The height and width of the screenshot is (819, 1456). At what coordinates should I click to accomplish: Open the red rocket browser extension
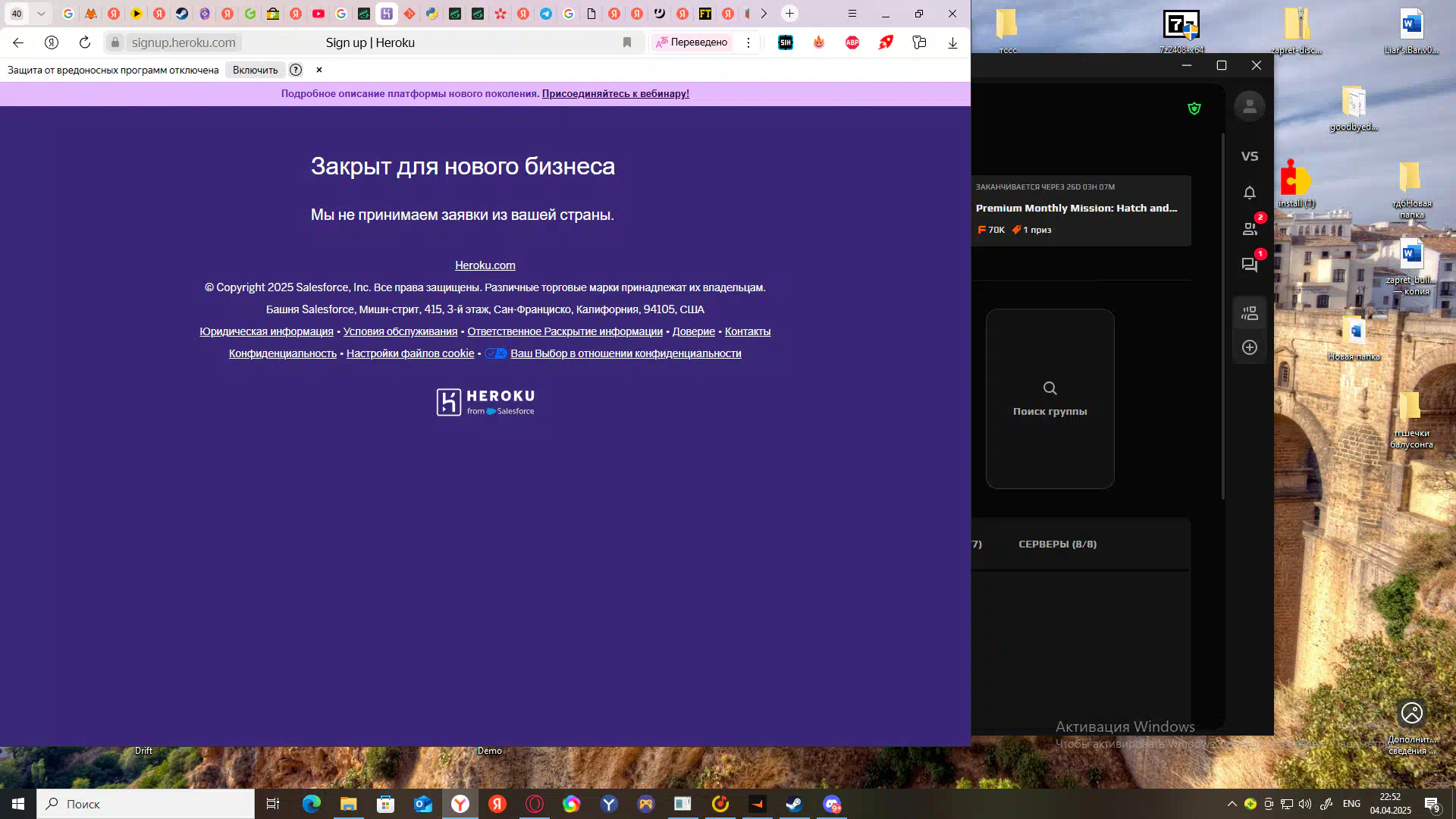pos(886,42)
